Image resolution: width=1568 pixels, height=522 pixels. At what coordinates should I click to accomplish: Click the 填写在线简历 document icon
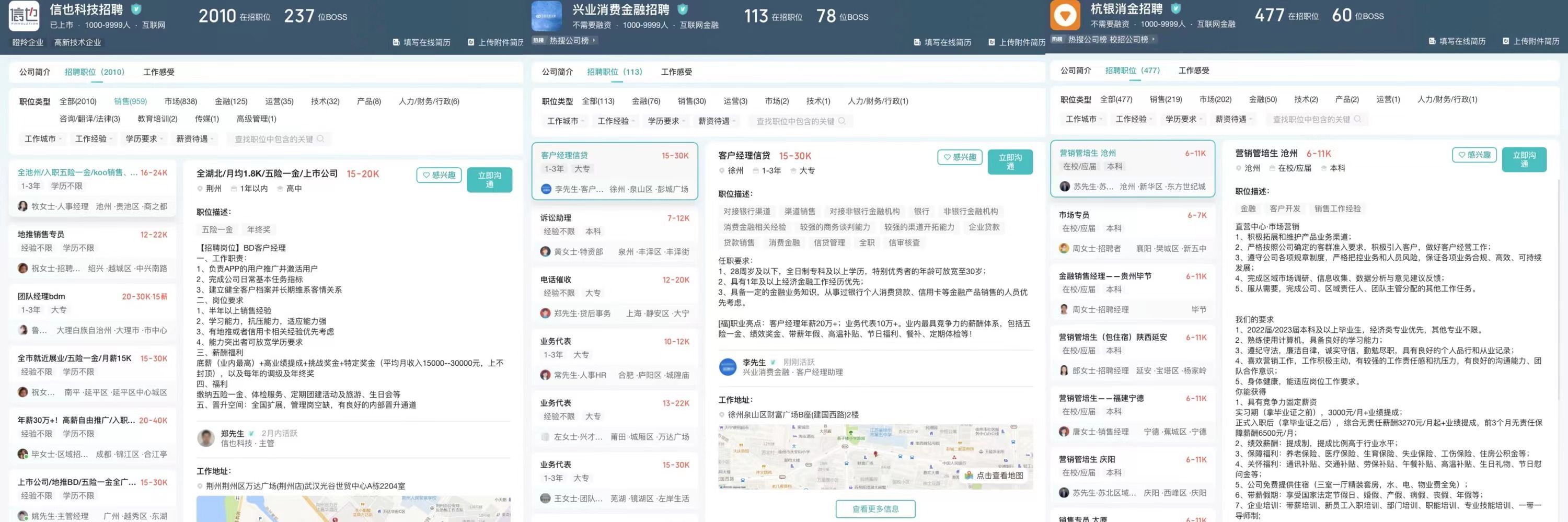click(x=396, y=43)
